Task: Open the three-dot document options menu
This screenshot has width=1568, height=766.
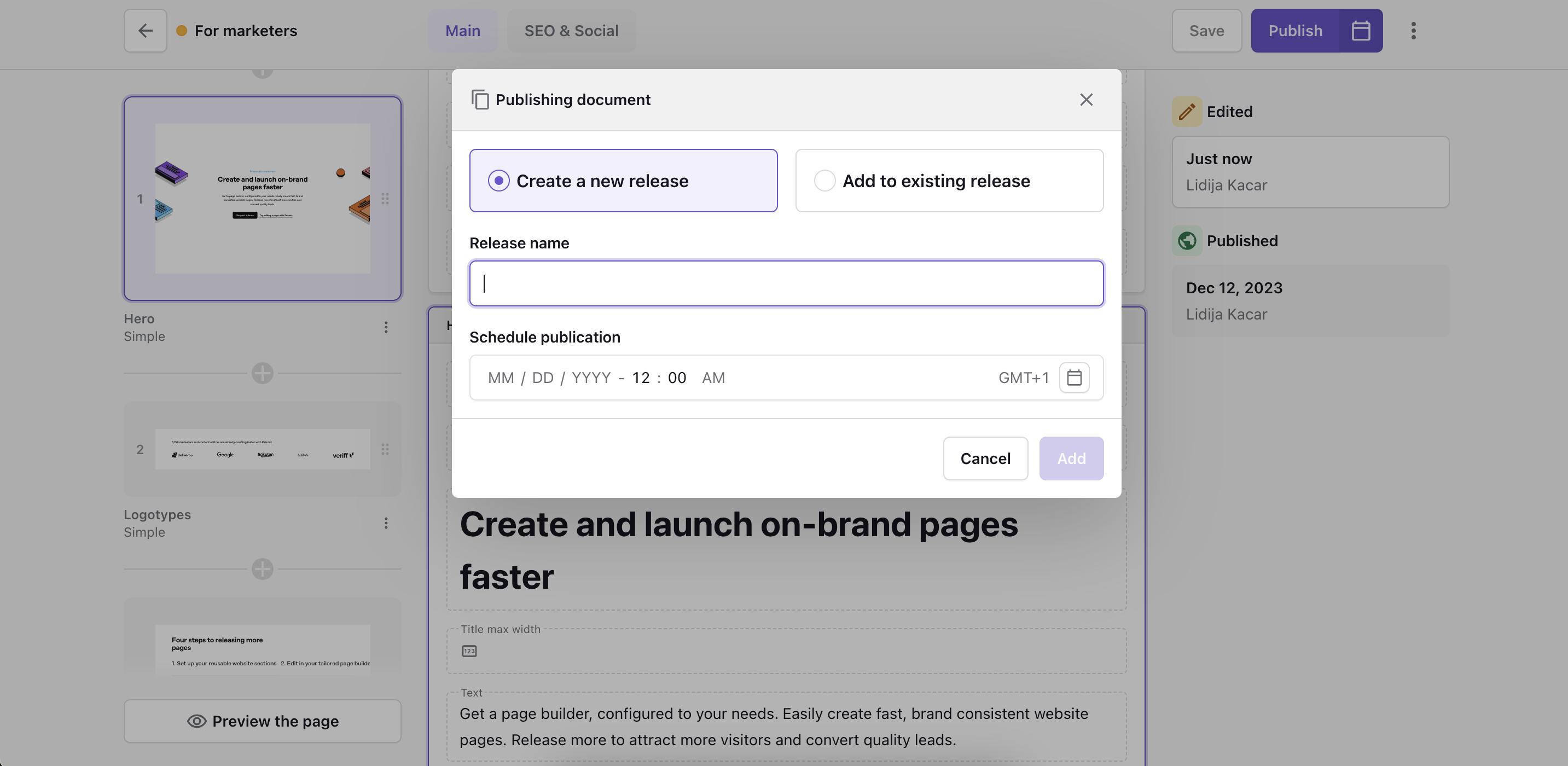Action: coord(1413,31)
